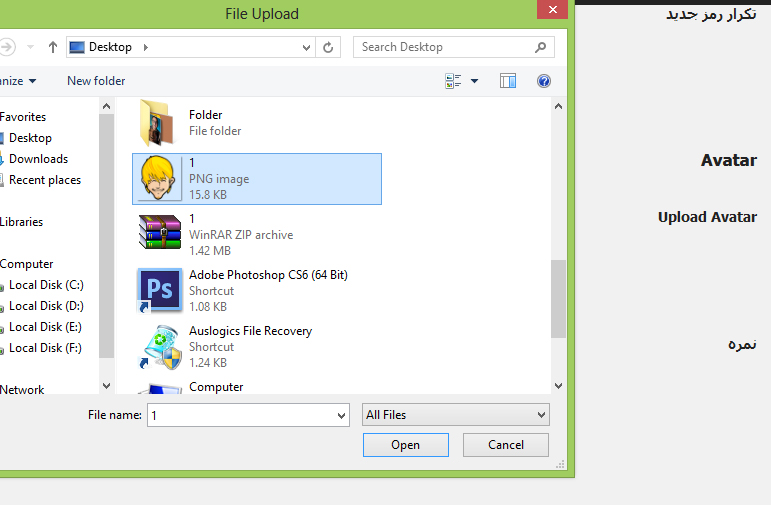The width and height of the screenshot is (771, 505).
Task: Click the forward navigation arrow
Action: pos(7,47)
